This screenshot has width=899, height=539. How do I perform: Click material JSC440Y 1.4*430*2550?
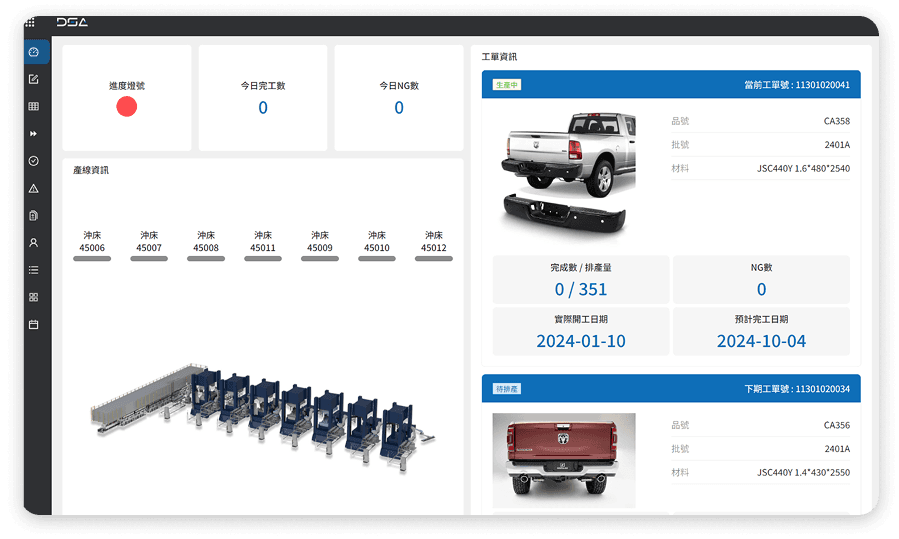(x=803, y=472)
